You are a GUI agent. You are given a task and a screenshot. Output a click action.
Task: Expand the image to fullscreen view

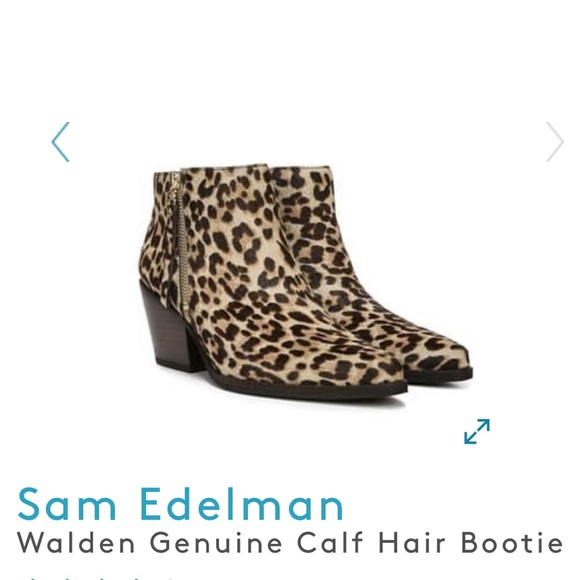[x=477, y=431]
